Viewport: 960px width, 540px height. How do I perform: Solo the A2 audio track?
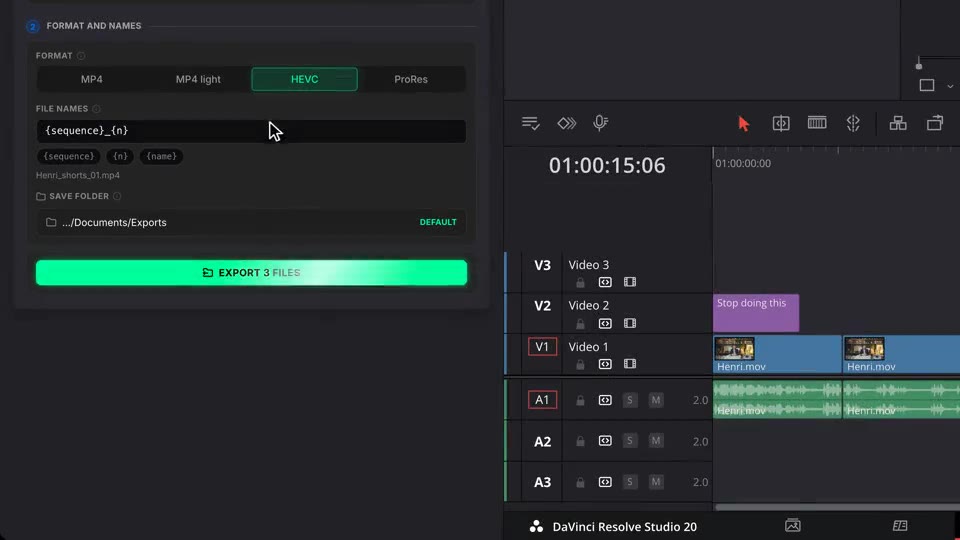point(629,441)
